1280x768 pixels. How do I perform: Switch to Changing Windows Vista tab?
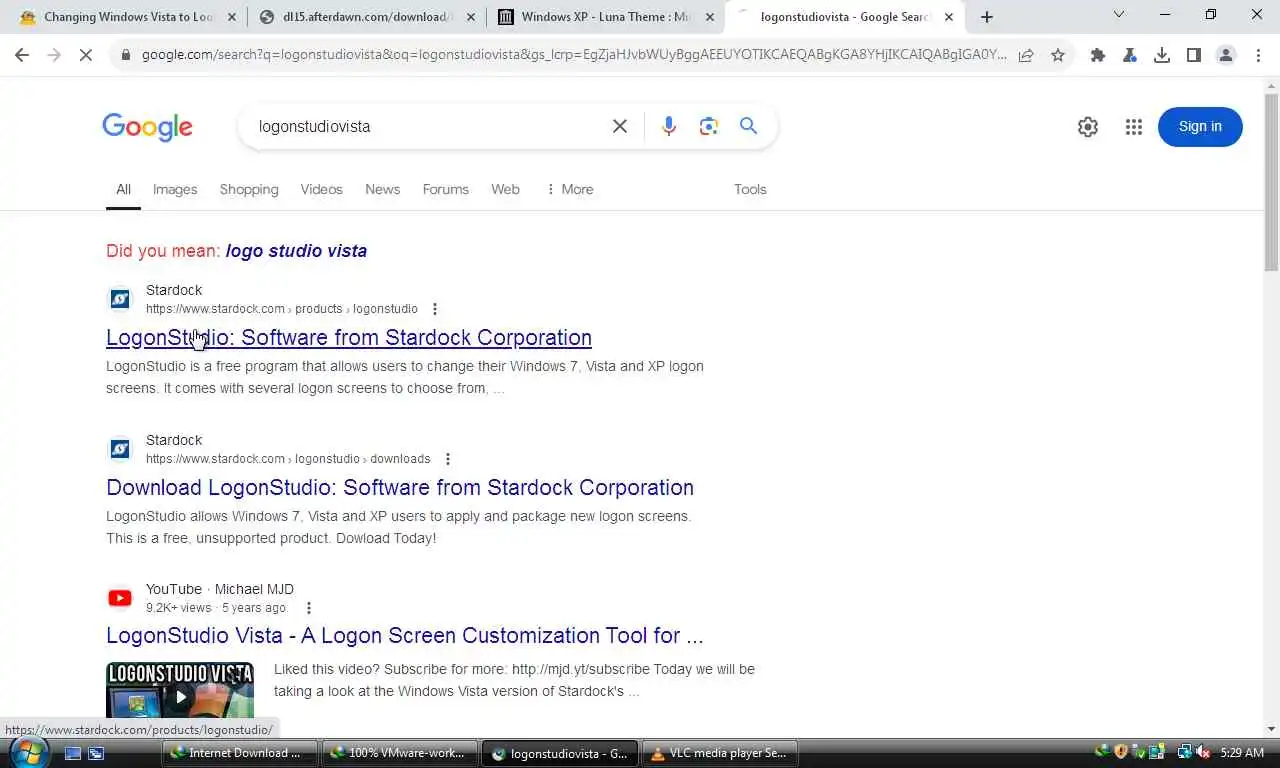127,17
